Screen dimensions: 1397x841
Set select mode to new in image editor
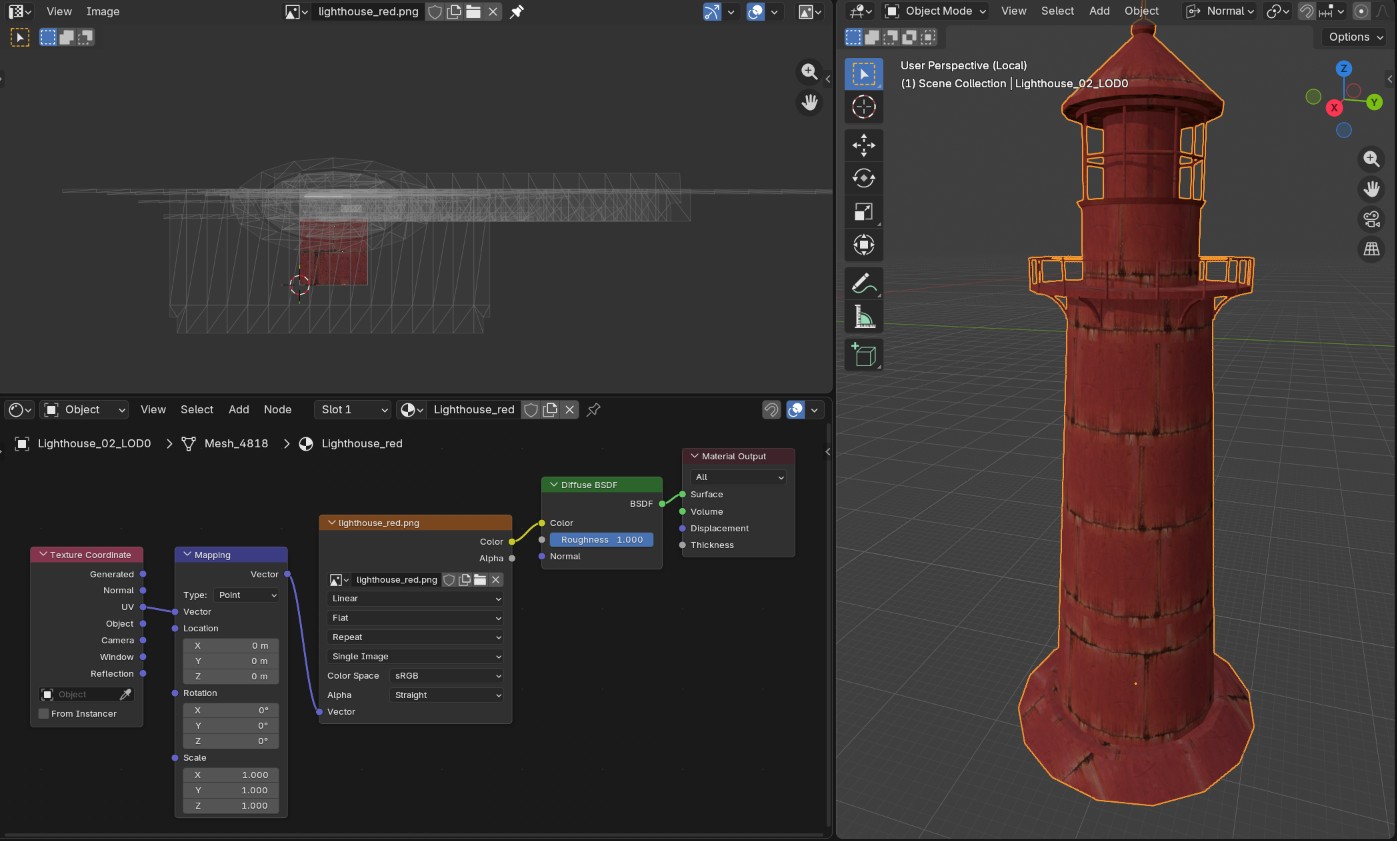pos(48,37)
